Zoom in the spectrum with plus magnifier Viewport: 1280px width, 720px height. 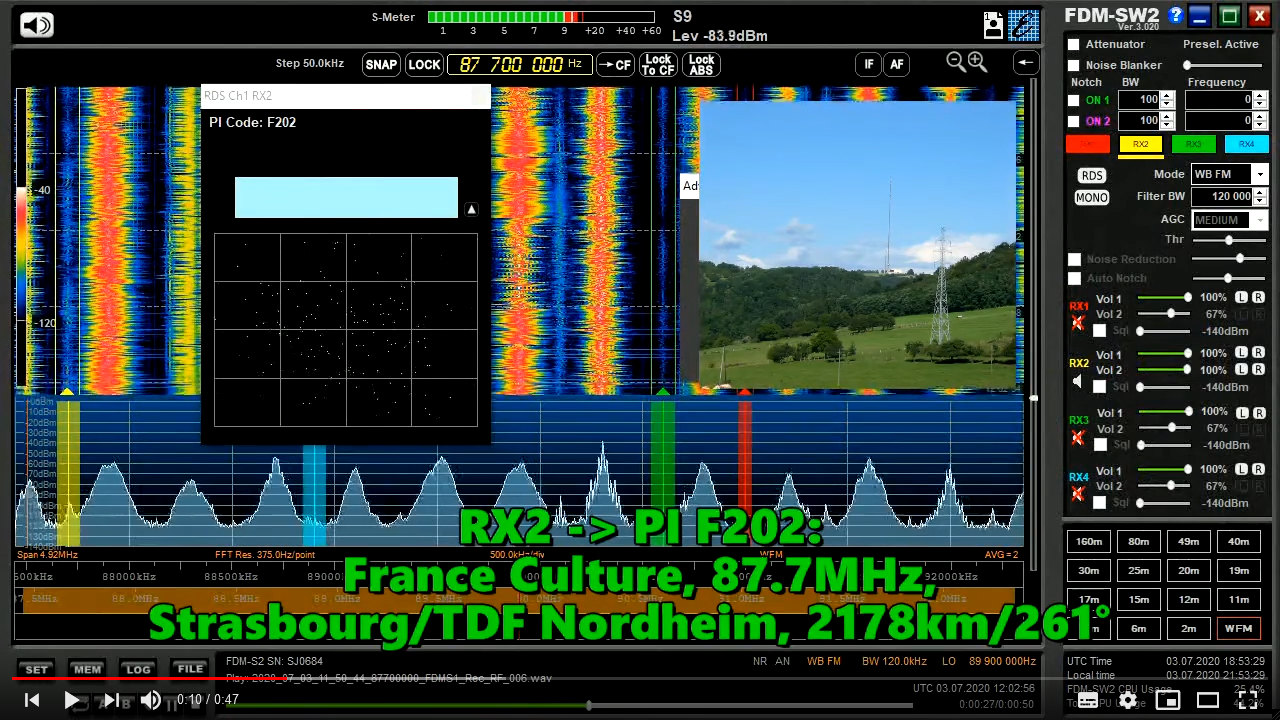pyautogui.click(x=977, y=62)
